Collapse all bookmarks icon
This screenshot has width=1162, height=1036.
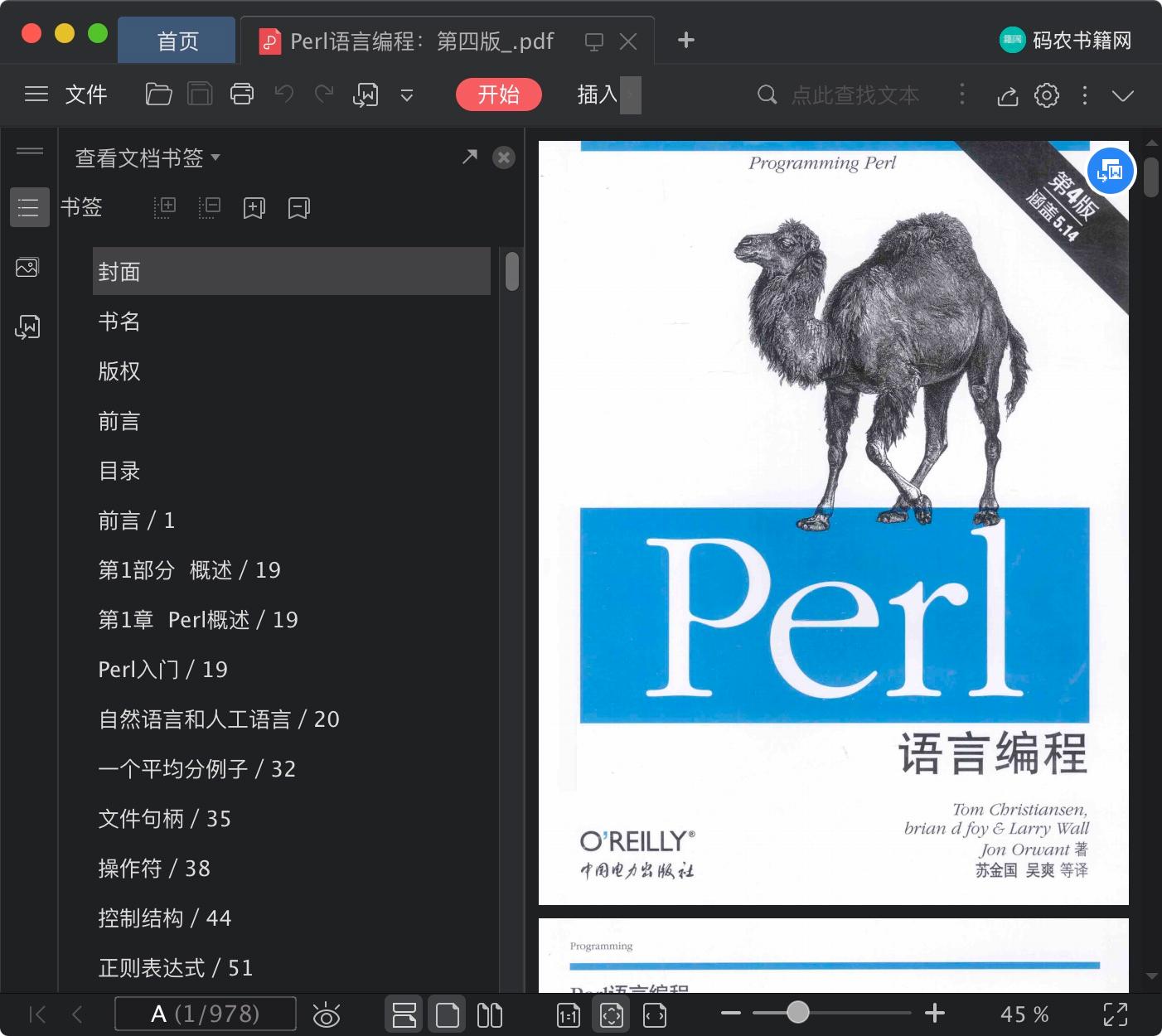[x=210, y=208]
